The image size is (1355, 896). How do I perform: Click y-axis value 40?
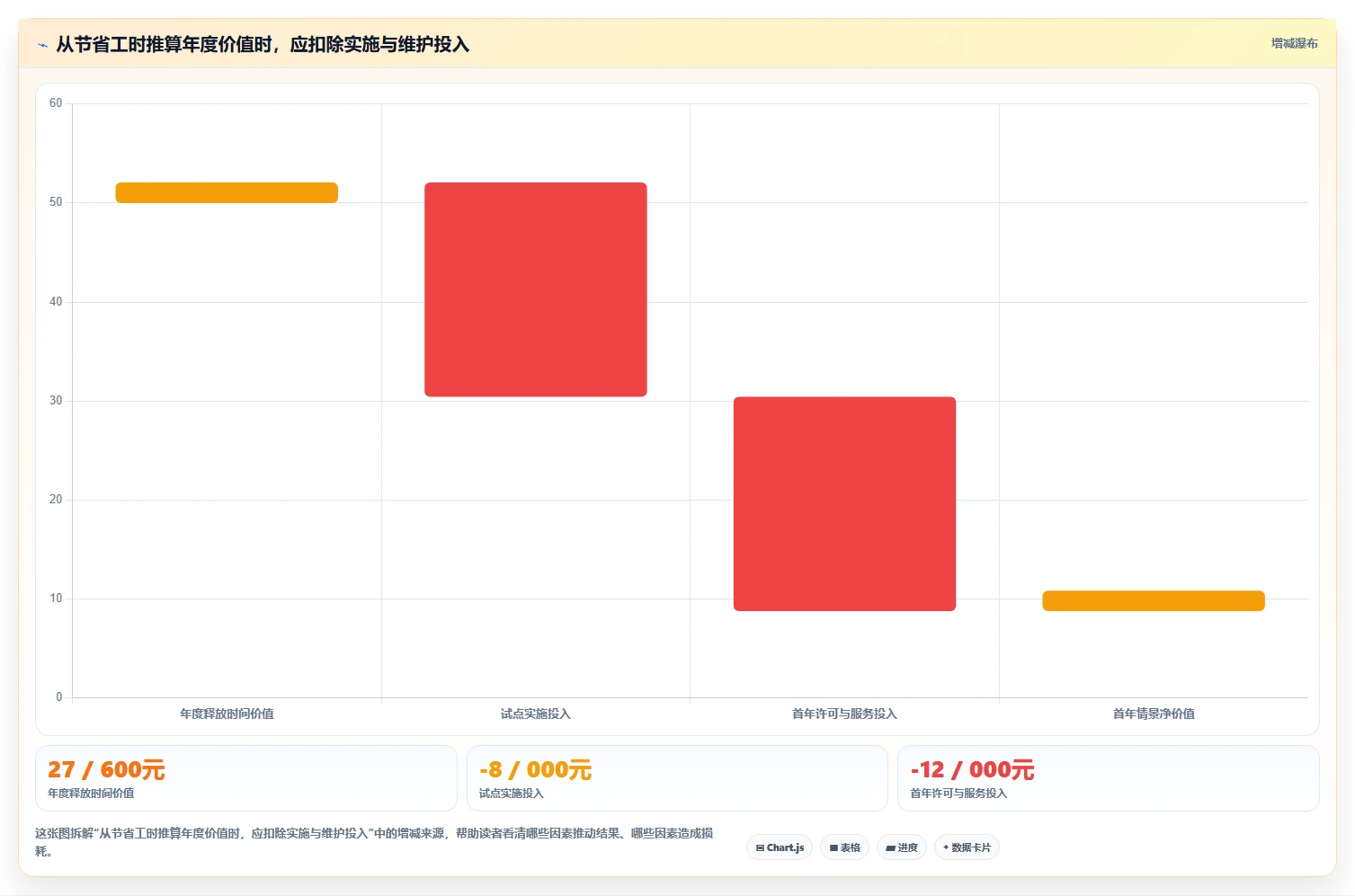click(56, 302)
